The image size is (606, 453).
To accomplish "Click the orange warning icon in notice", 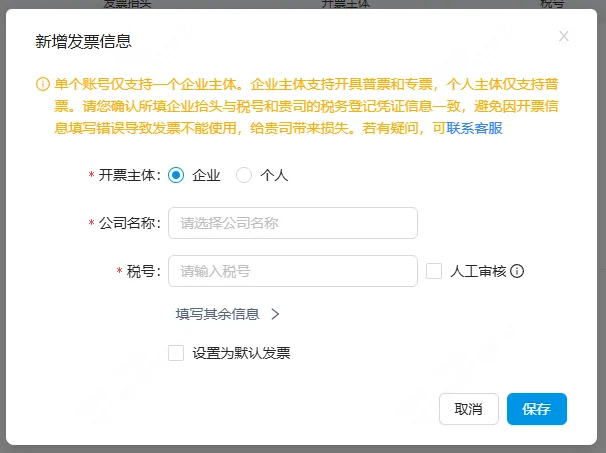I will click(42, 84).
